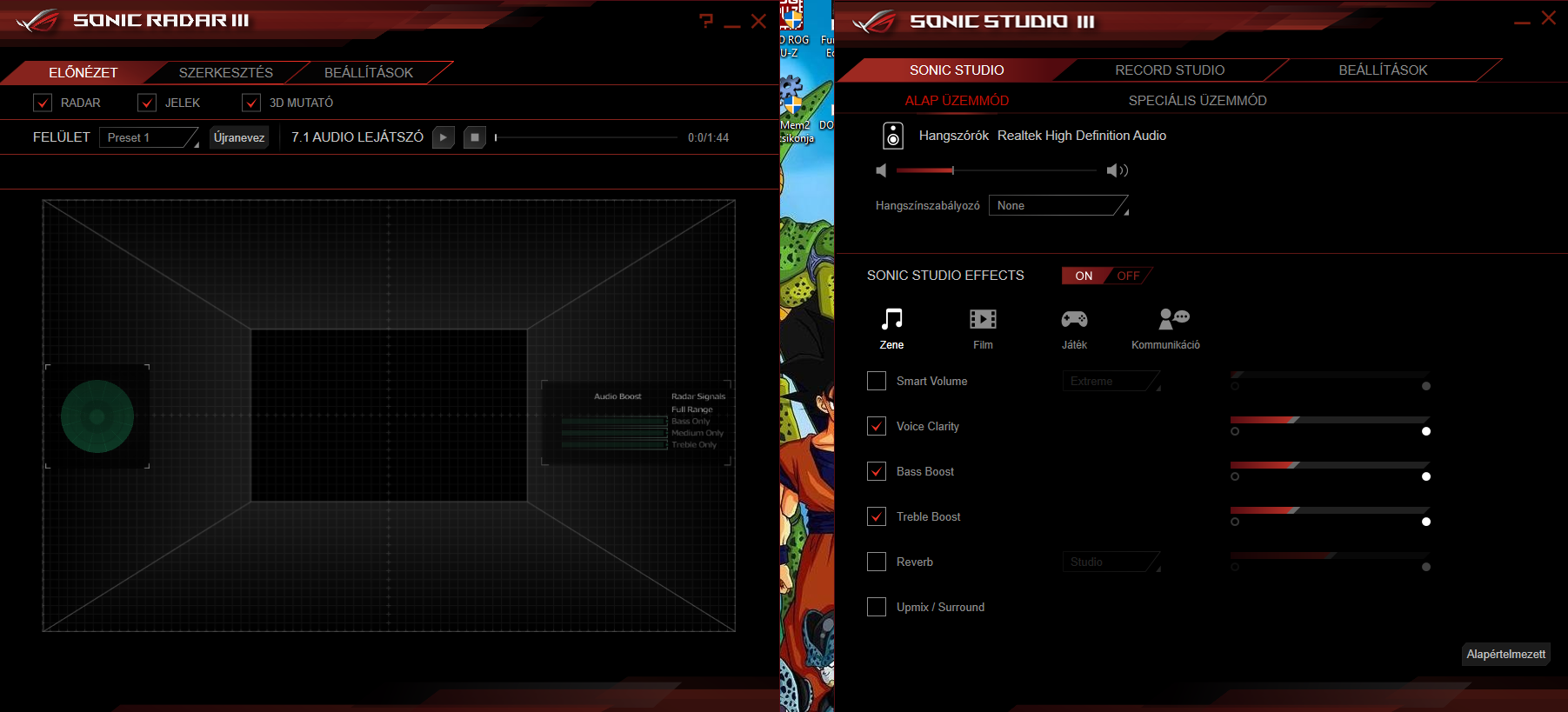The width and height of the screenshot is (1568, 712).
Task: Open Sonic Radar BEÁLLÍTÁSOK tab
Action: click(369, 72)
